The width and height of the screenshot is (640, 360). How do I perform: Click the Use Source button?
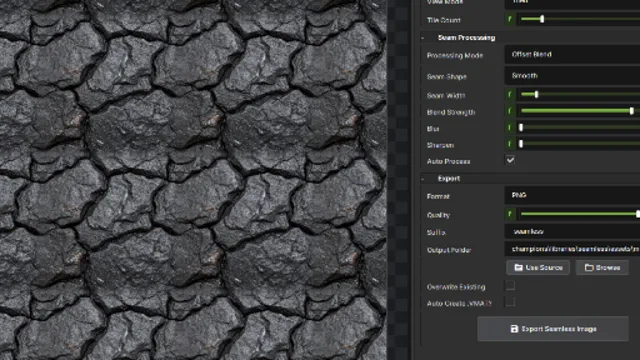coord(538,268)
